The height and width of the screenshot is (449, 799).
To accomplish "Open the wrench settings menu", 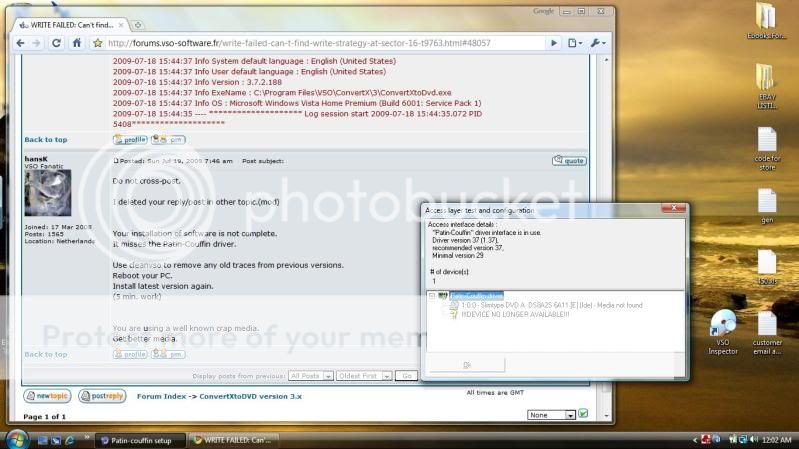I will [x=598, y=43].
